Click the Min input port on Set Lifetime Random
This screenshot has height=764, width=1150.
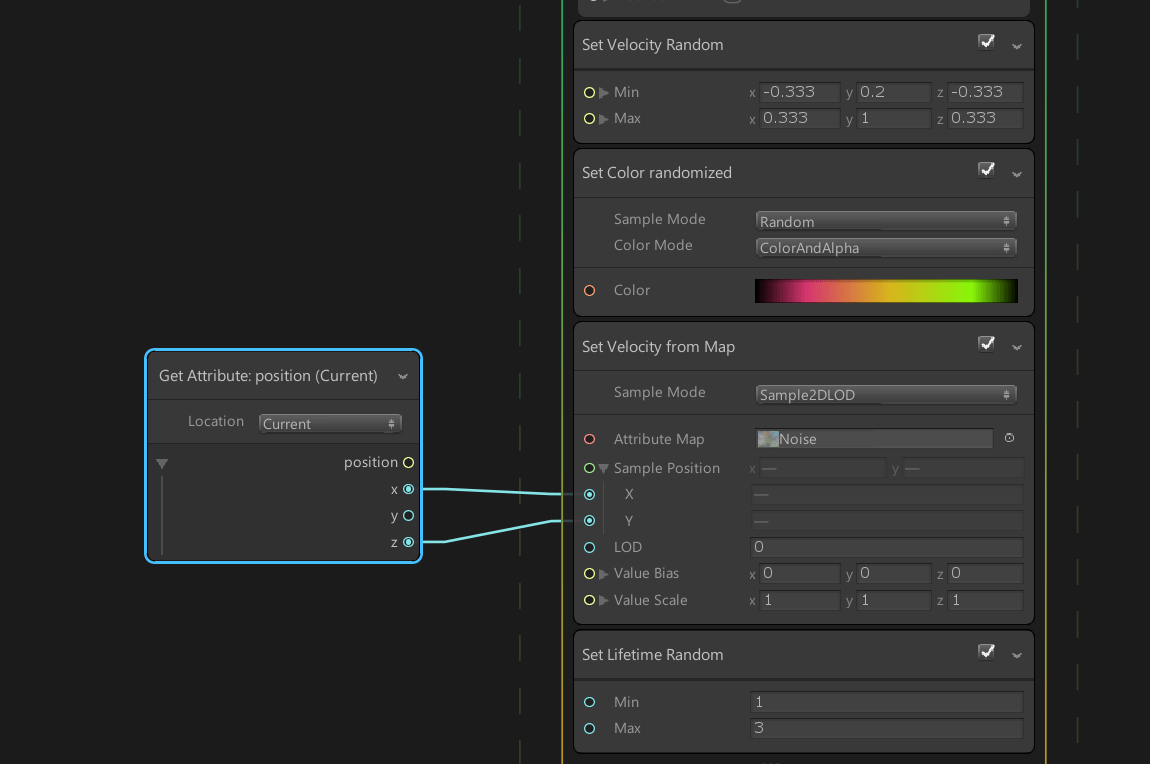coord(589,701)
